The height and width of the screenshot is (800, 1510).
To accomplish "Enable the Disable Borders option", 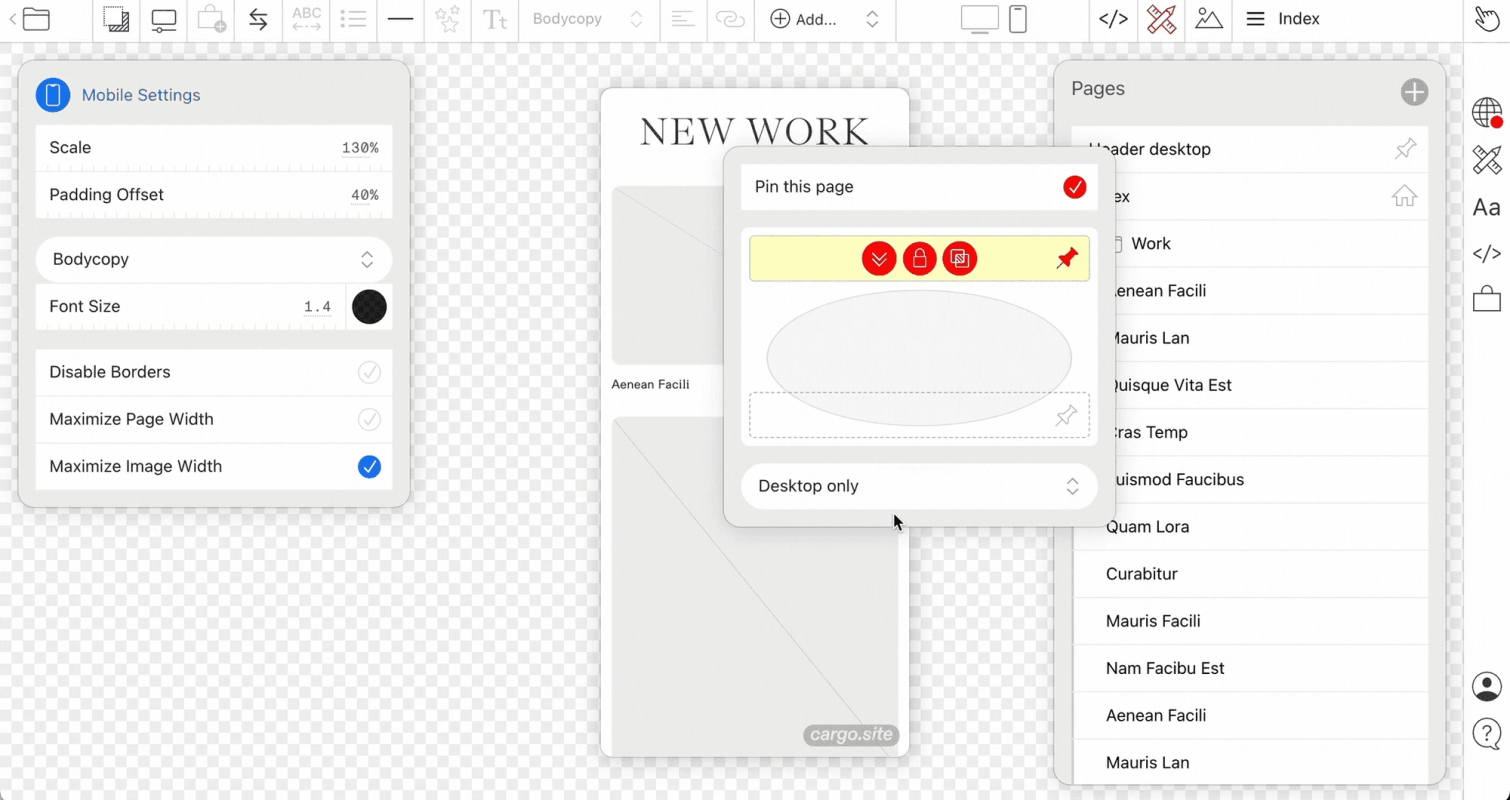I will pos(369,372).
